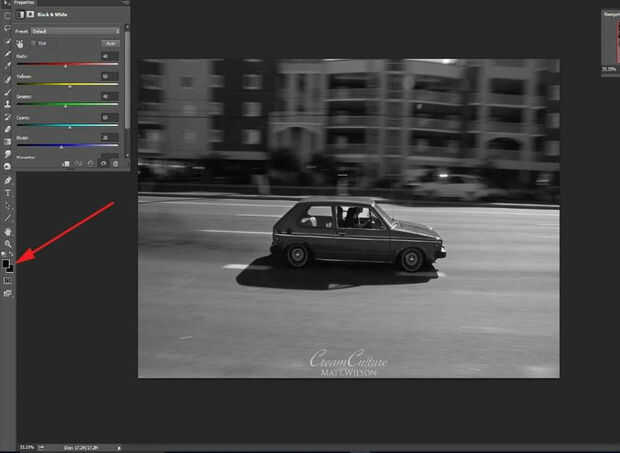Reset the adjustment to defaults
The image size is (620, 453).
[91, 164]
